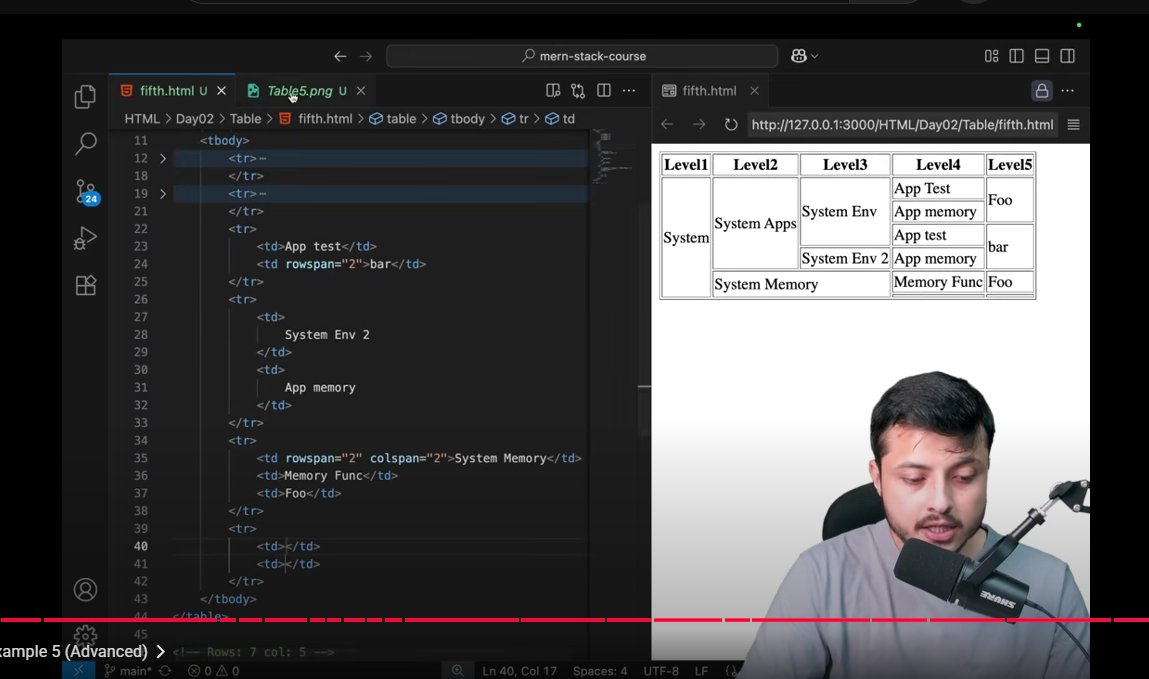Expand folded tr at line 19
Image resolution: width=1149 pixels, height=679 pixels.
tap(163, 193)
